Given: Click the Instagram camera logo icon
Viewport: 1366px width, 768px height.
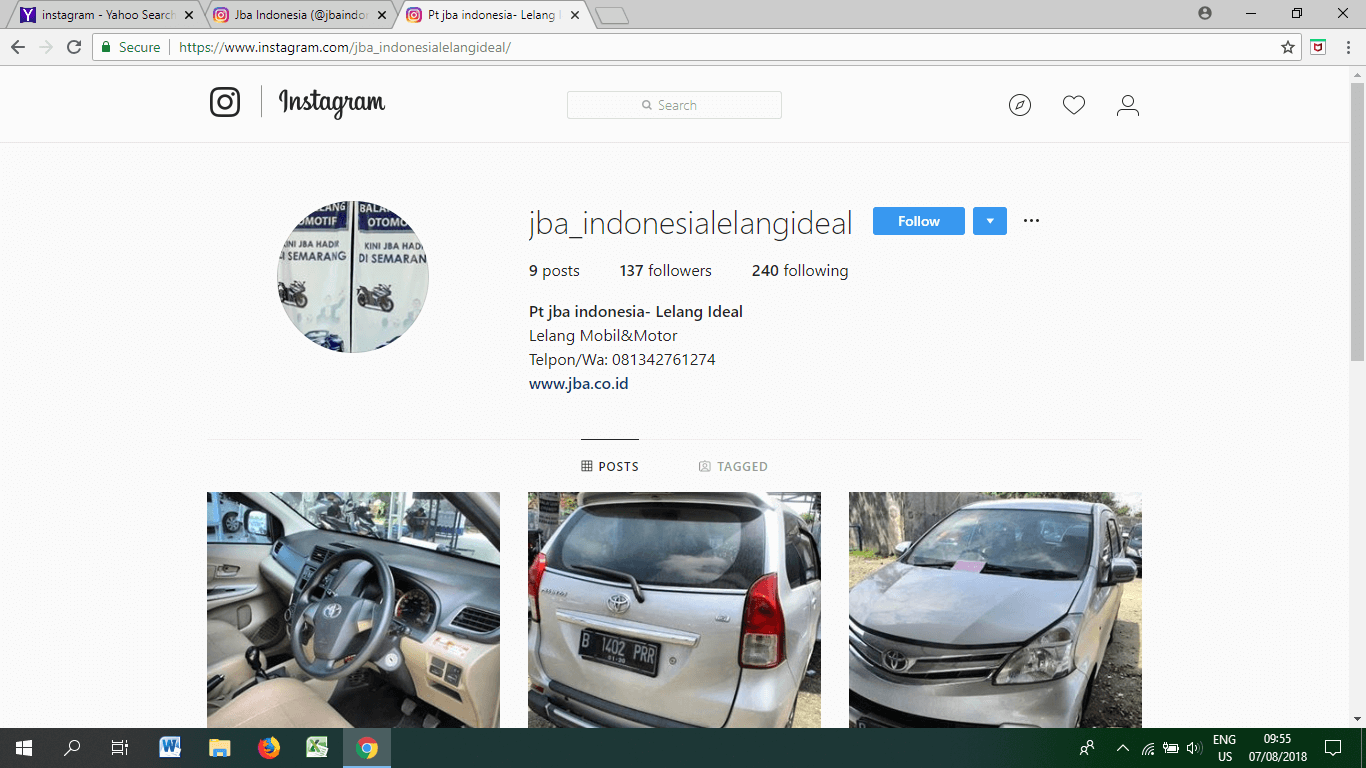Looking at the screenshot, I should point(225,103).
